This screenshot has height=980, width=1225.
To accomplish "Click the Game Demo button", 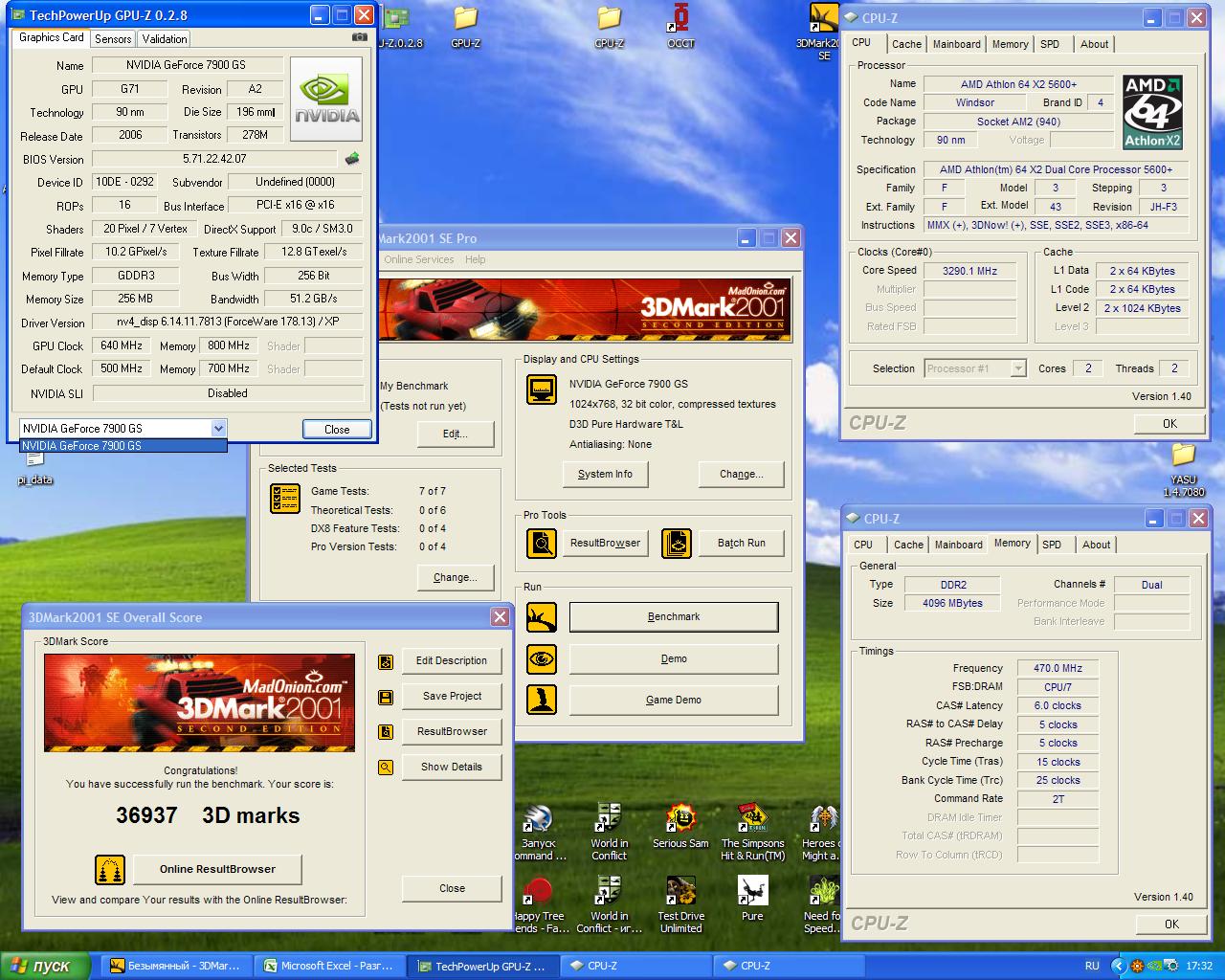I will [674, 700].
